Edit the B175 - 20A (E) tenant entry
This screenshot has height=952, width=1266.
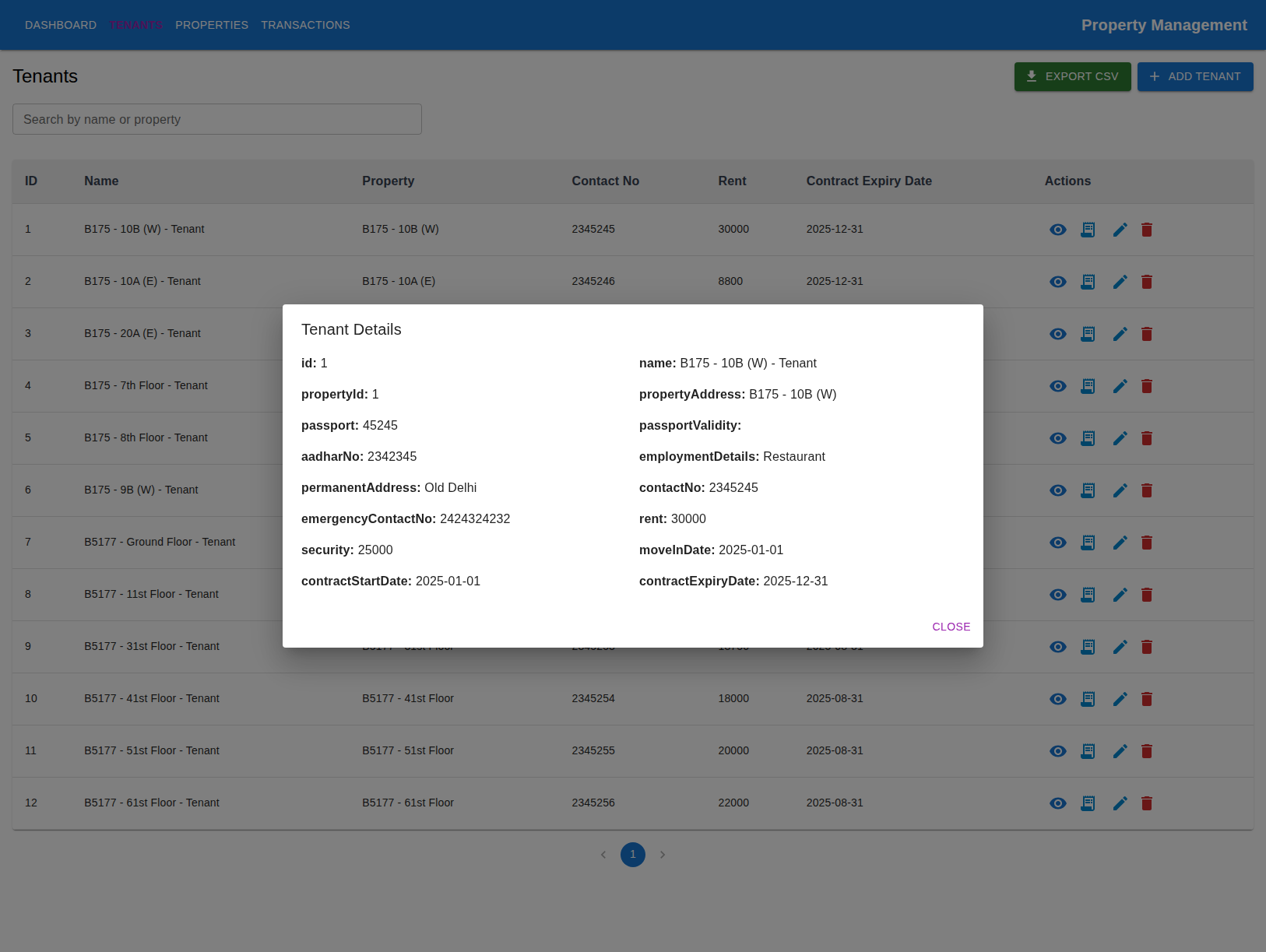[x=1120, y=333]
